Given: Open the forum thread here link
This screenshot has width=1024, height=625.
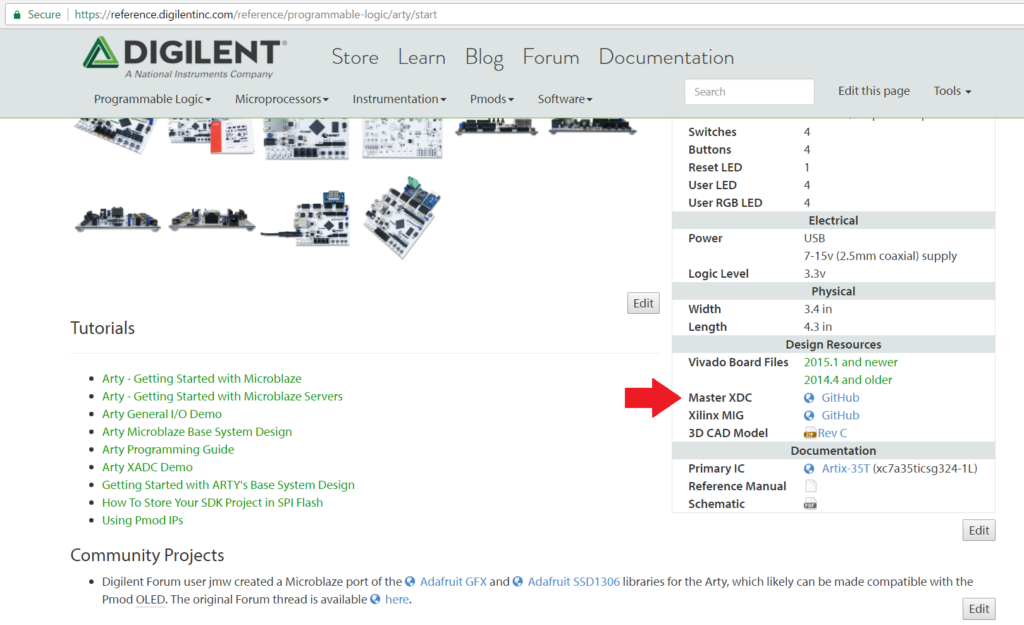Looking at the screenshot, I should [x=396, y=599].
